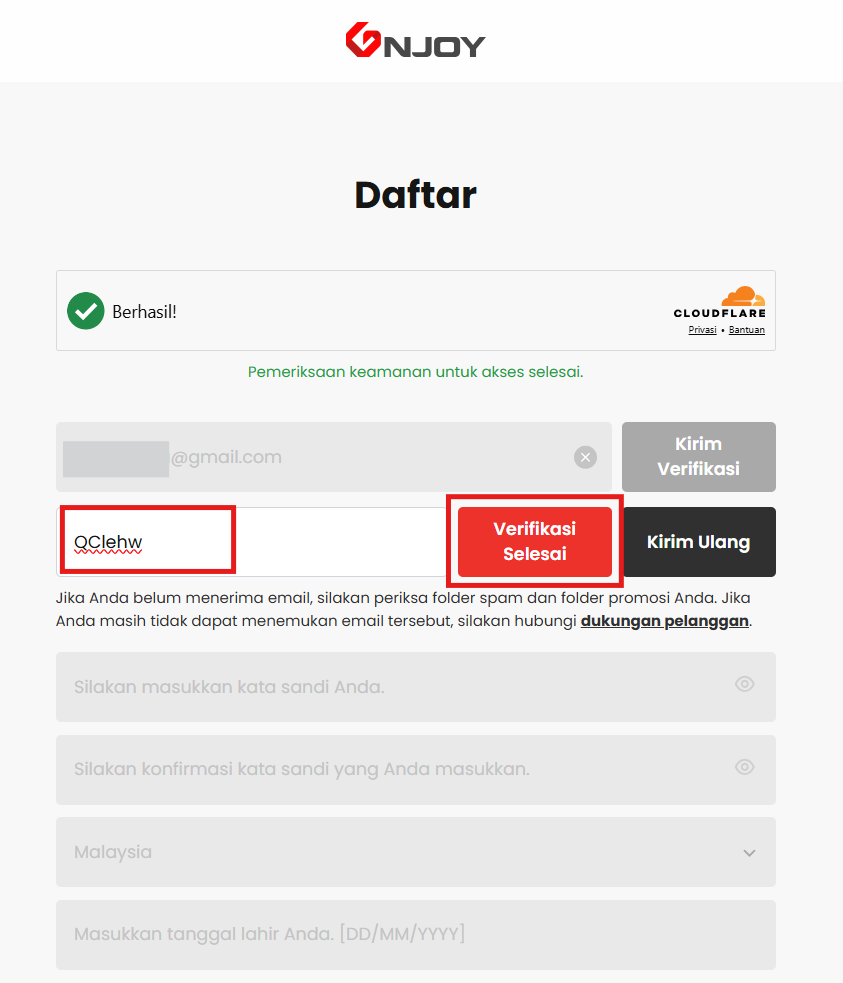Click the green Berhasil checkmark icon
Image resolution: width=843 pixels, height=983 pixels.
86,311
